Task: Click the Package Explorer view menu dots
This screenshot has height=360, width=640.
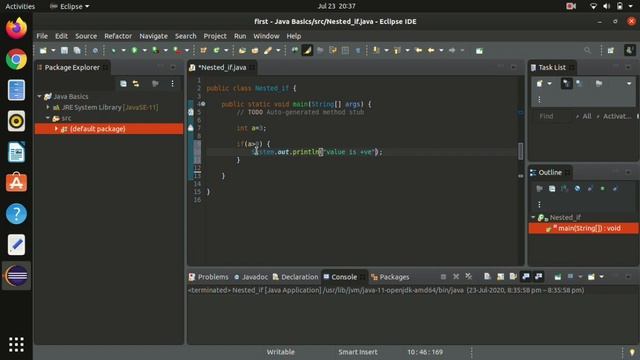Action: pyautogui.click(x=172, y=84)
